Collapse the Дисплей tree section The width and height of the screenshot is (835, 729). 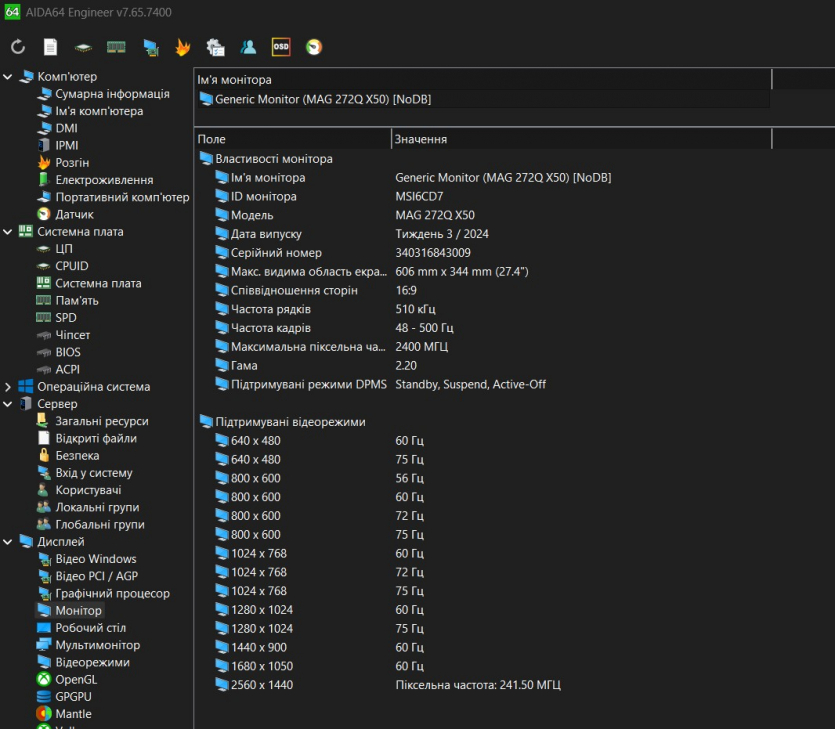click(8, 542)
